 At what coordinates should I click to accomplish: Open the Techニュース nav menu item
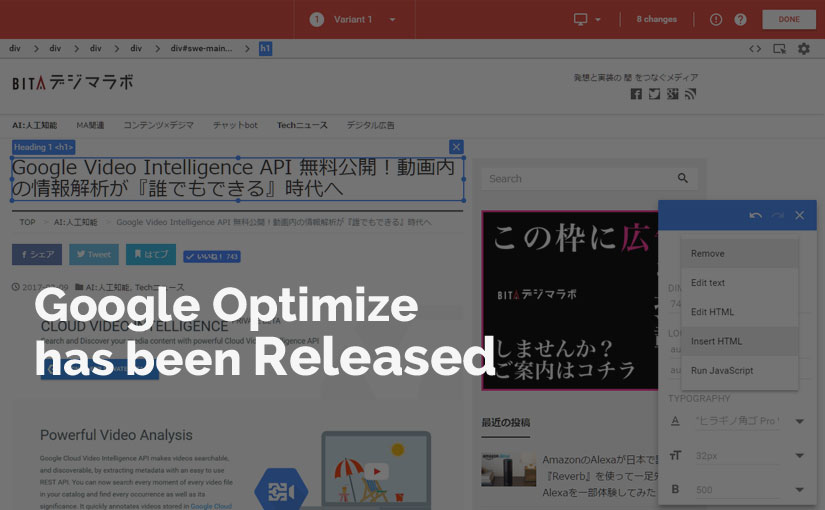302,125
